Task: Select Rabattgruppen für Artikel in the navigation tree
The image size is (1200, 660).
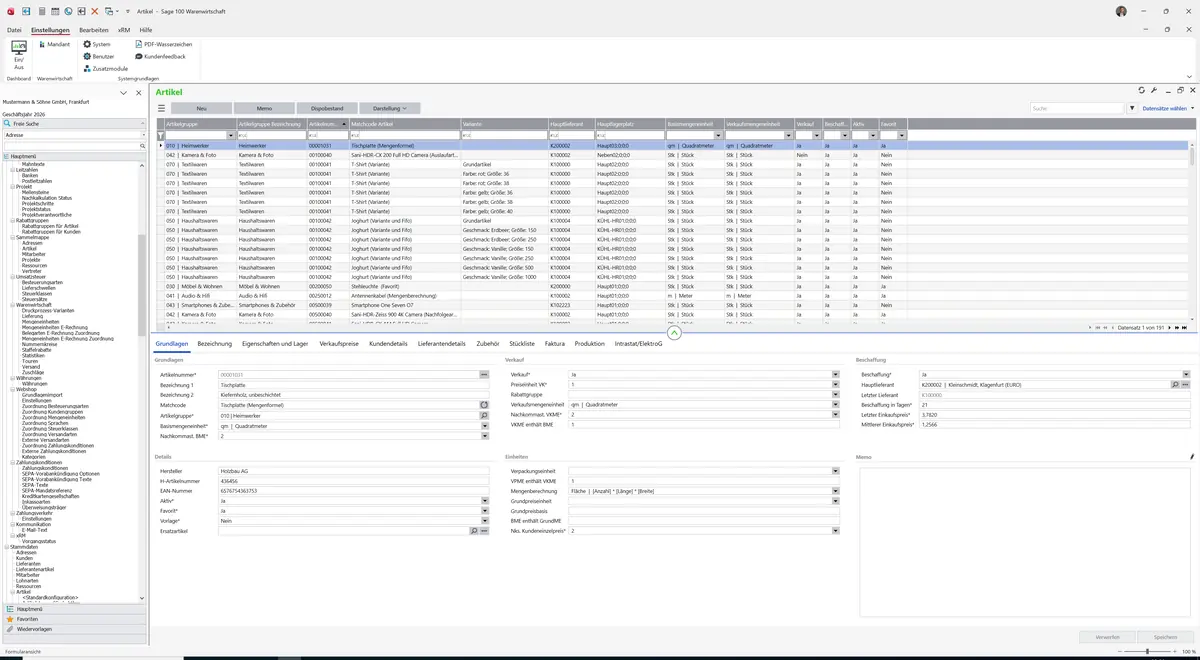Action: [50, 226]
